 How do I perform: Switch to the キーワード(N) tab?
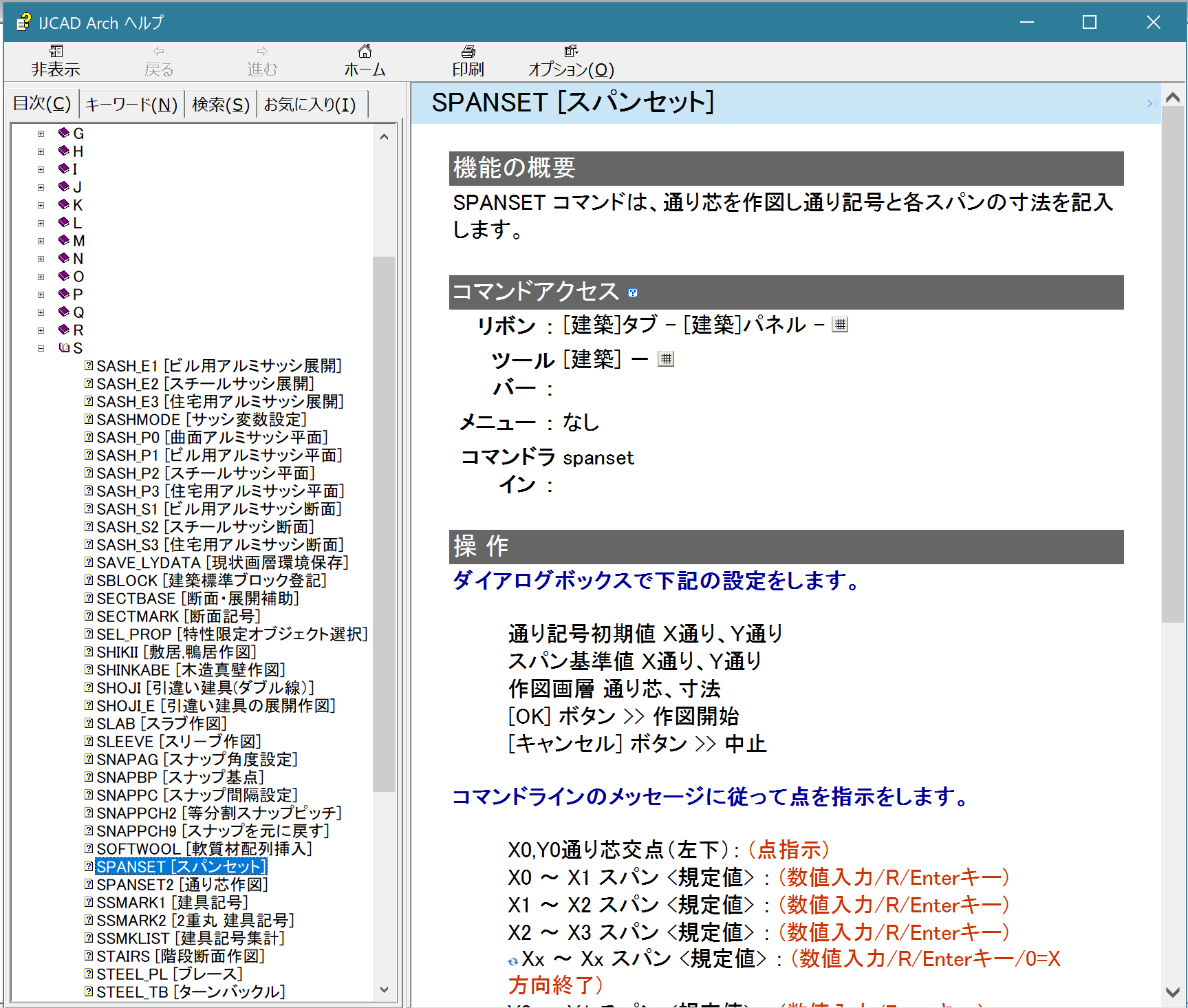[131, 105]
